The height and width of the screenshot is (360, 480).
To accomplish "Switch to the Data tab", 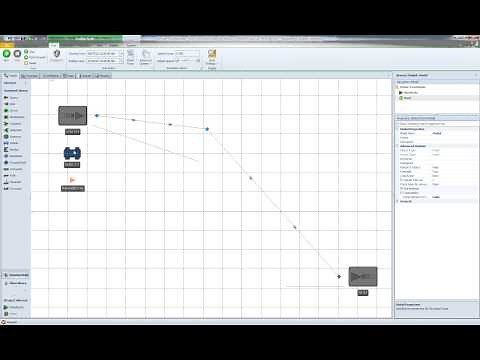I will point(69,76).
